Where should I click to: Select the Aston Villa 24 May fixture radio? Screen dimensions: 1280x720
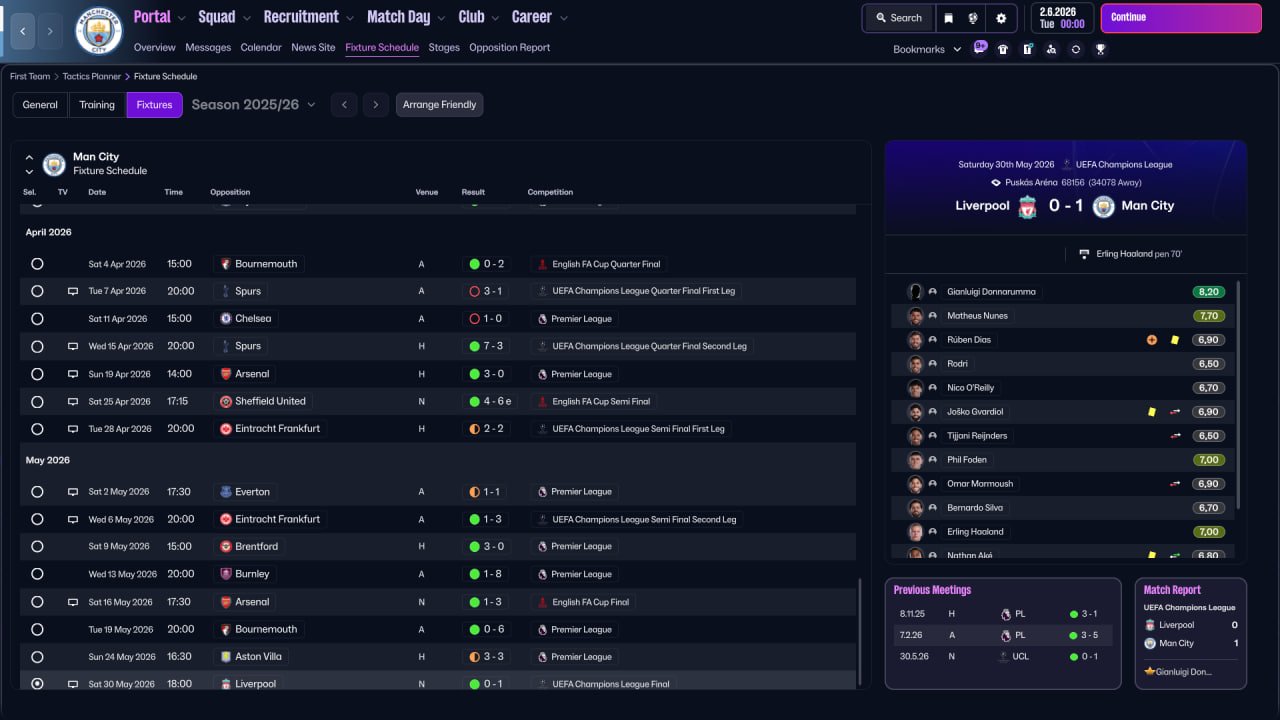37,657
